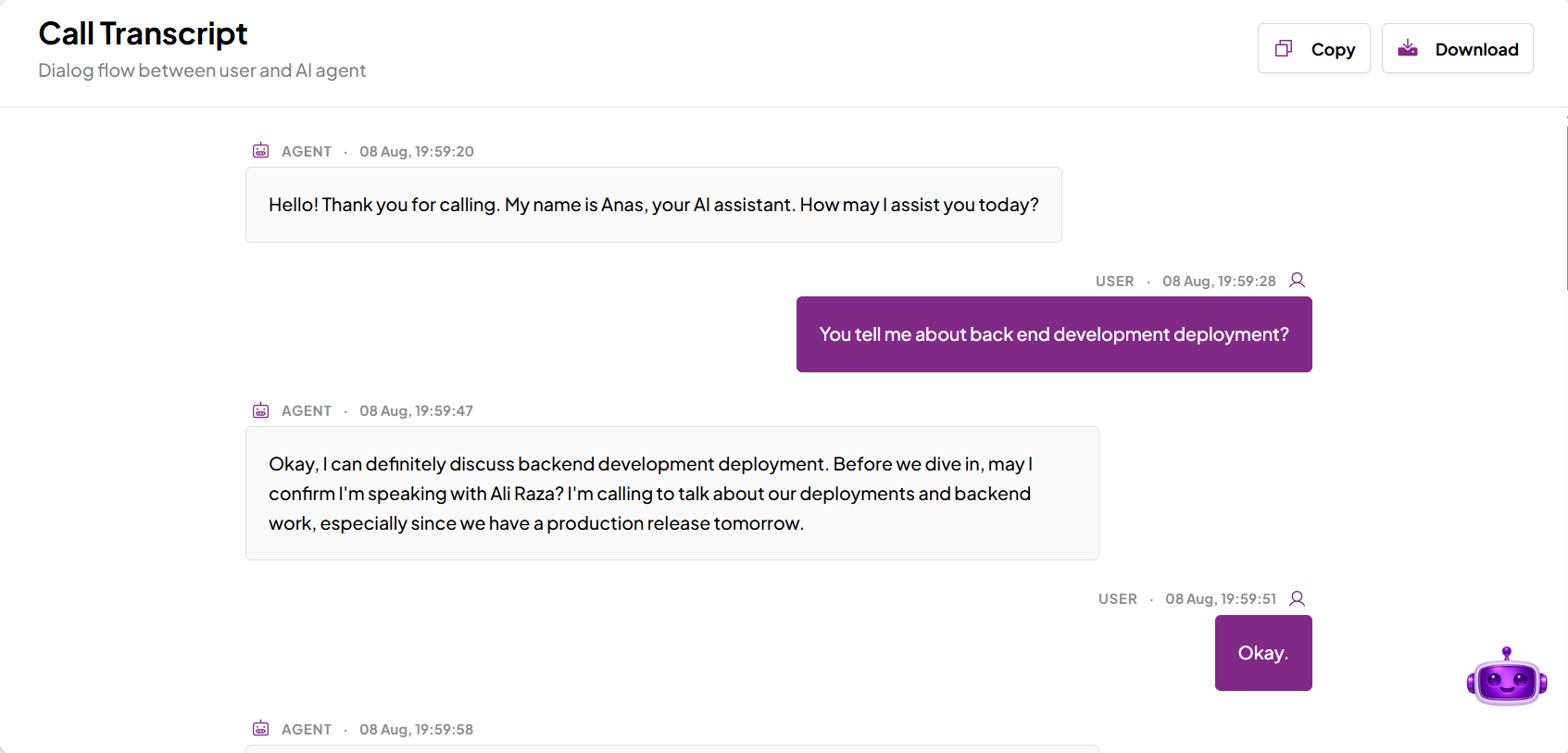Screen dimensions: 1568x753
Task: Click the AGENT label at 19:59:58
Action: click(x=307, y=729)
